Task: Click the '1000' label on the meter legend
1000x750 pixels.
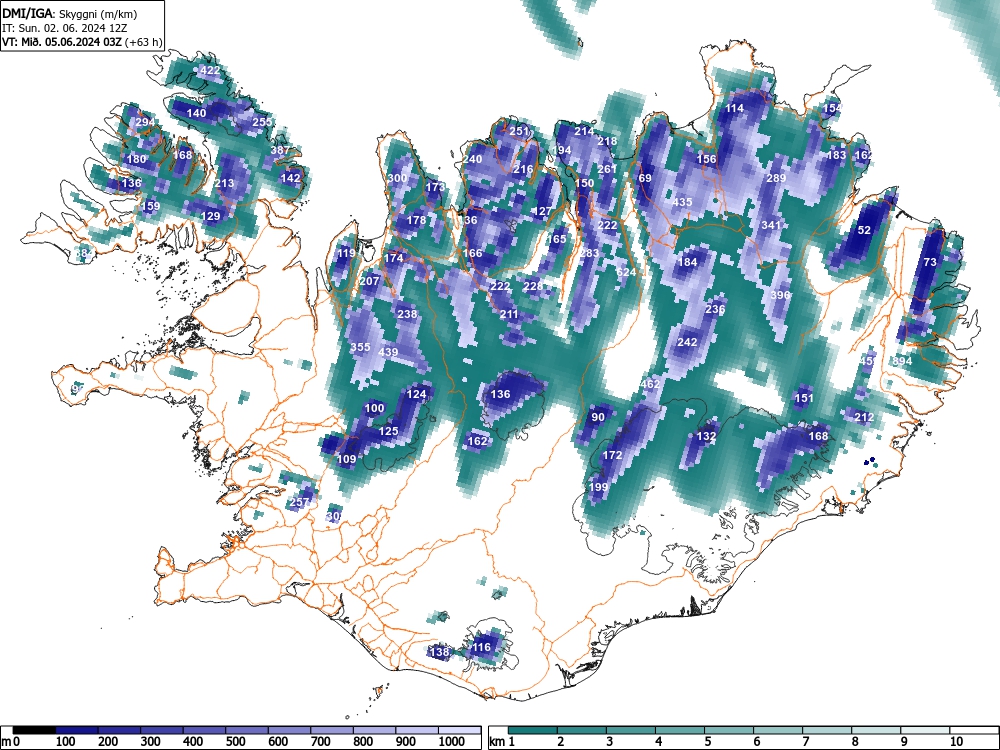Action: click(452, 742)
